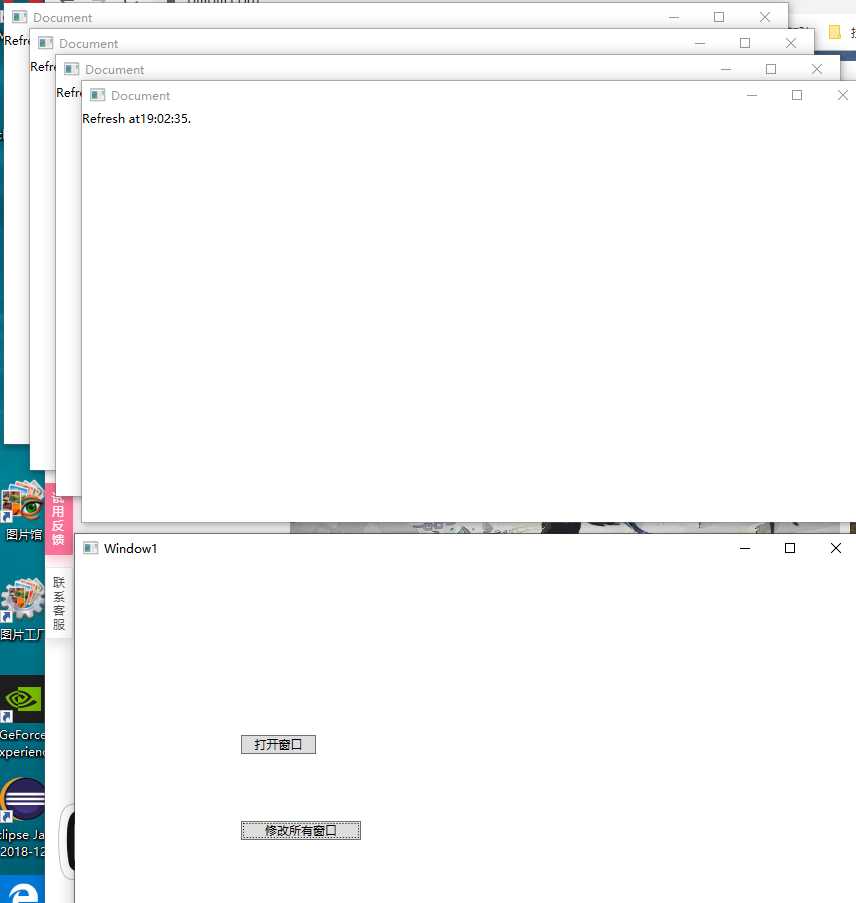
Task: Close the front Document window
Action: click(x=843, y=95)
